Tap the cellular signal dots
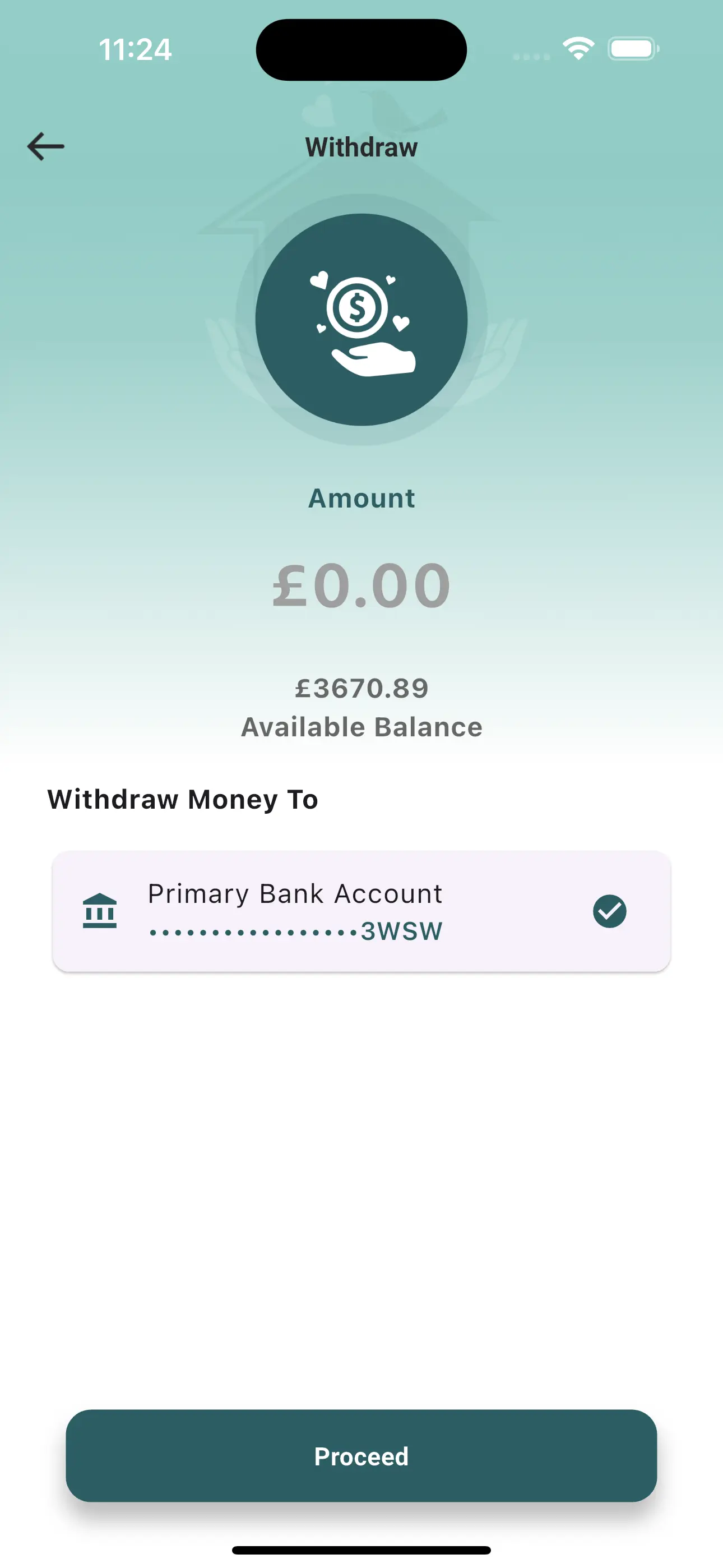 (531, 56)
